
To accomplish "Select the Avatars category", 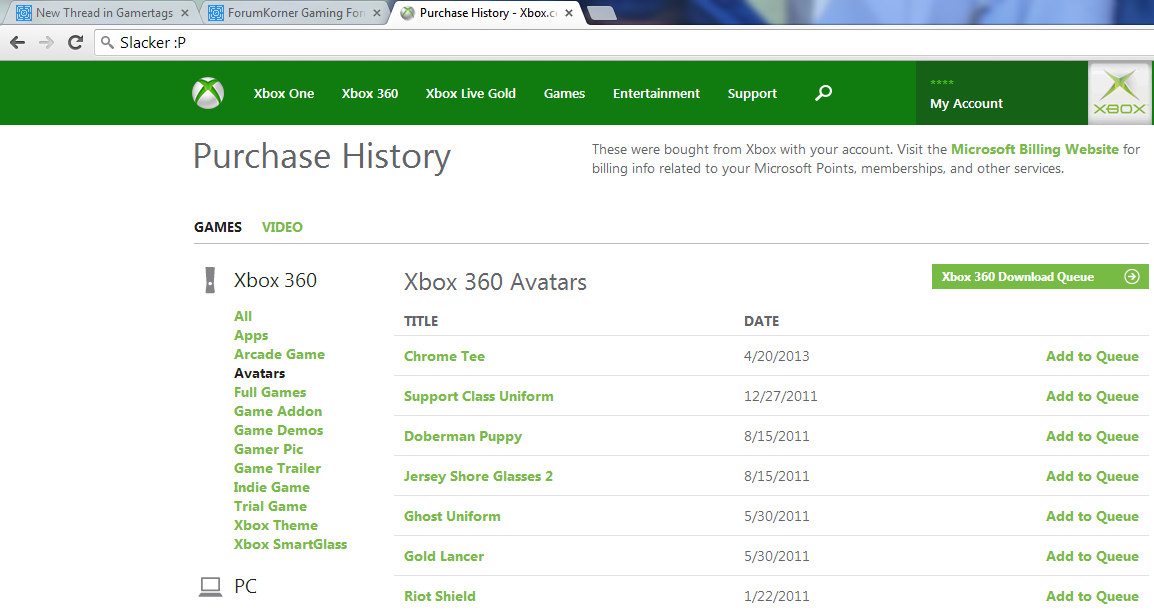I will pos(259,374).
